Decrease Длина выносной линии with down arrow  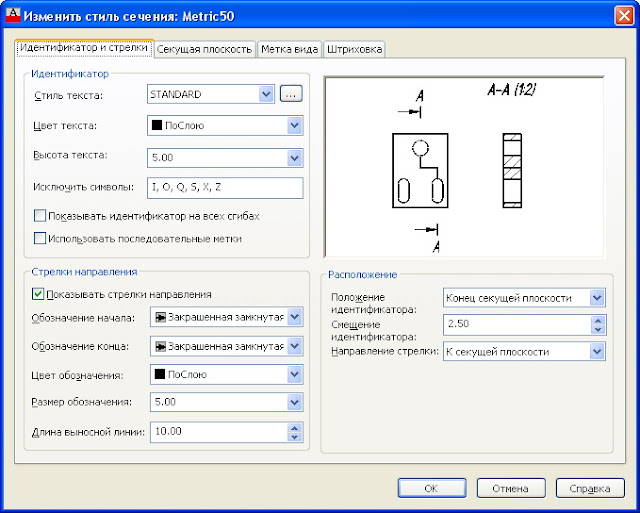[294, 437]
